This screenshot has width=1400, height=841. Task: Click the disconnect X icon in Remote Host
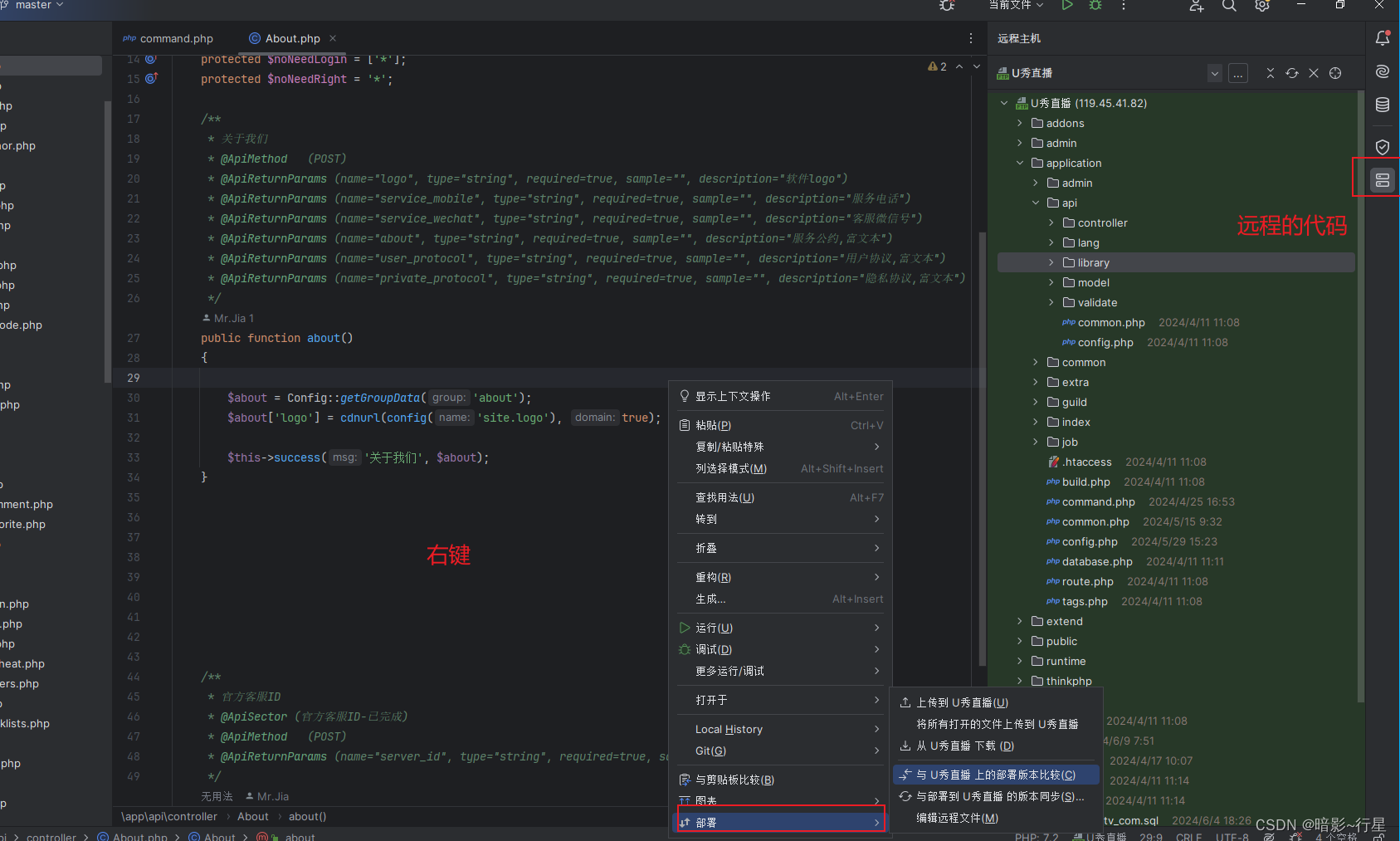tap(1314, 73)
